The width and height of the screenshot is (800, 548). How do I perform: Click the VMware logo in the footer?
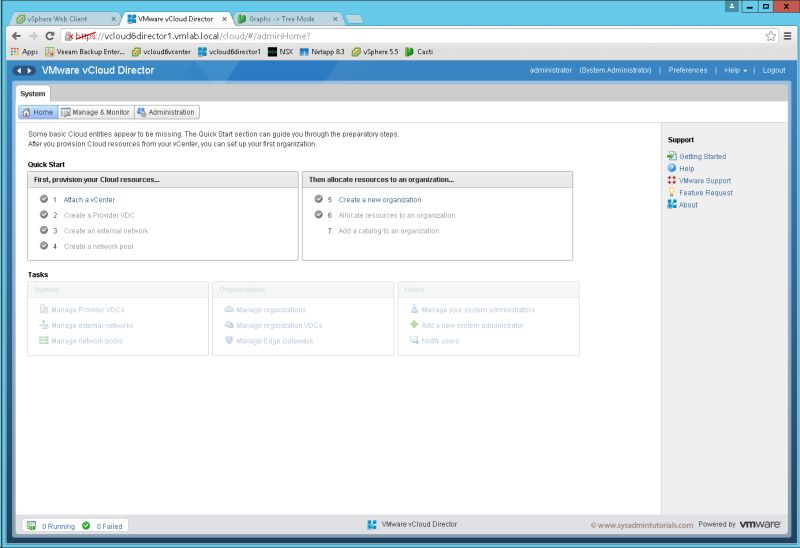(x=760, y=525)
